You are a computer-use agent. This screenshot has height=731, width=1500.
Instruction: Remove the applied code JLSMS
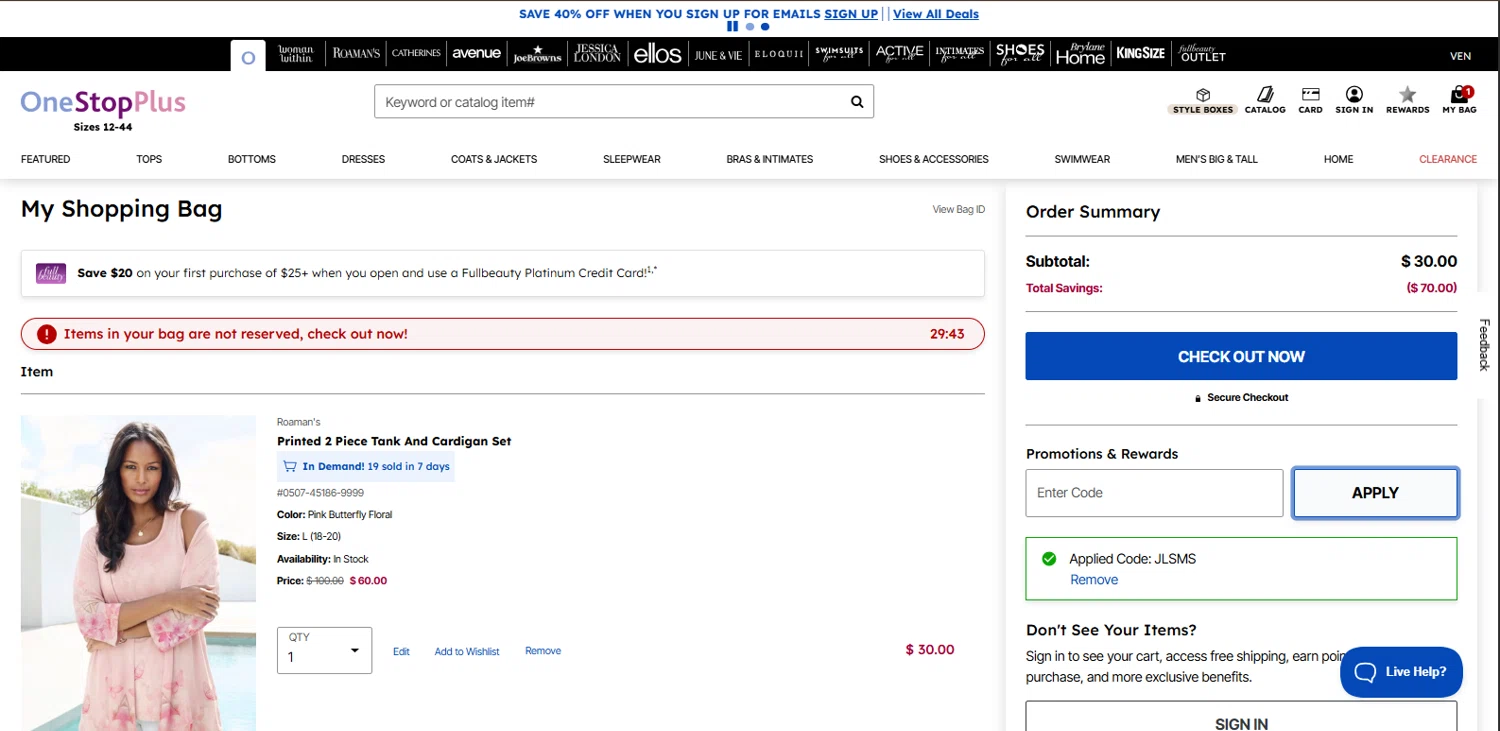click(x=1094, y=580)
